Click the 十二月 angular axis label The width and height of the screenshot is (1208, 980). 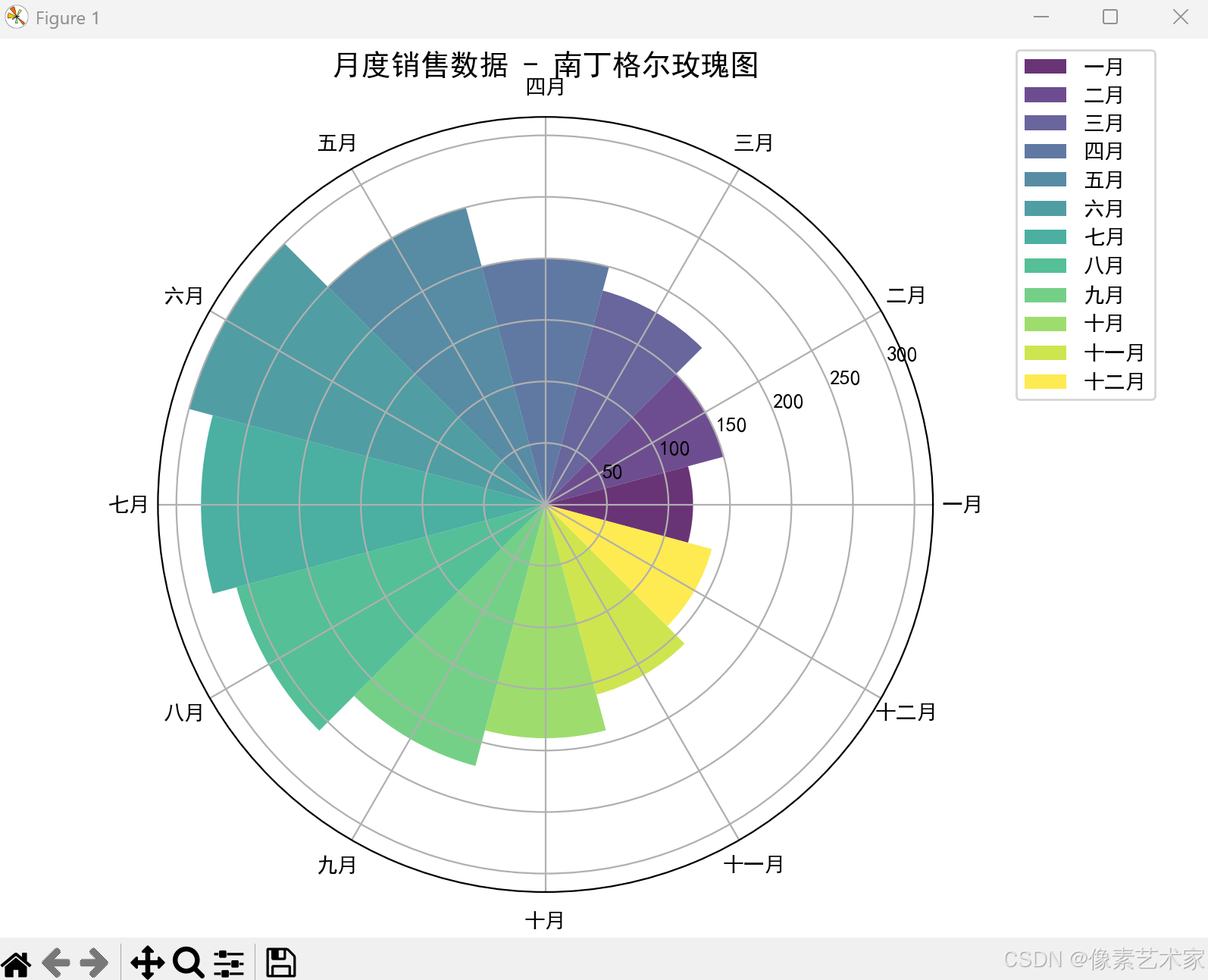906,712
